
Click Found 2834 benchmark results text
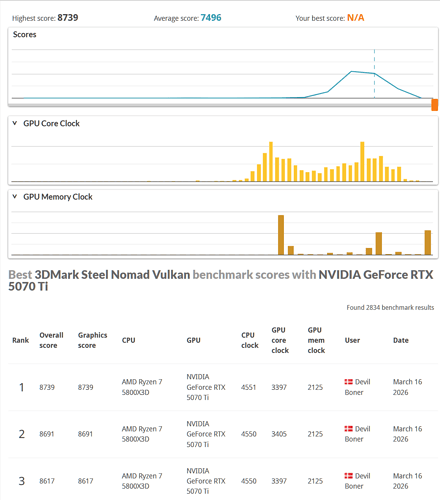(390, 307)
